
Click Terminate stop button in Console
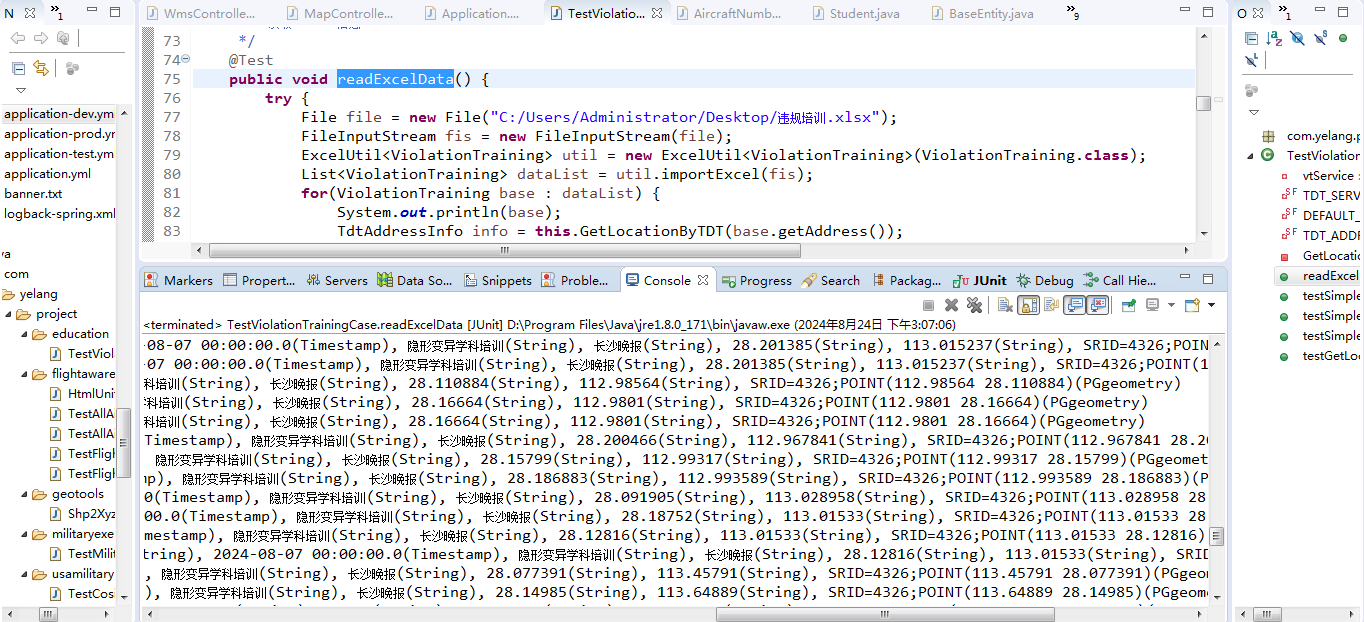coord(928,305)
